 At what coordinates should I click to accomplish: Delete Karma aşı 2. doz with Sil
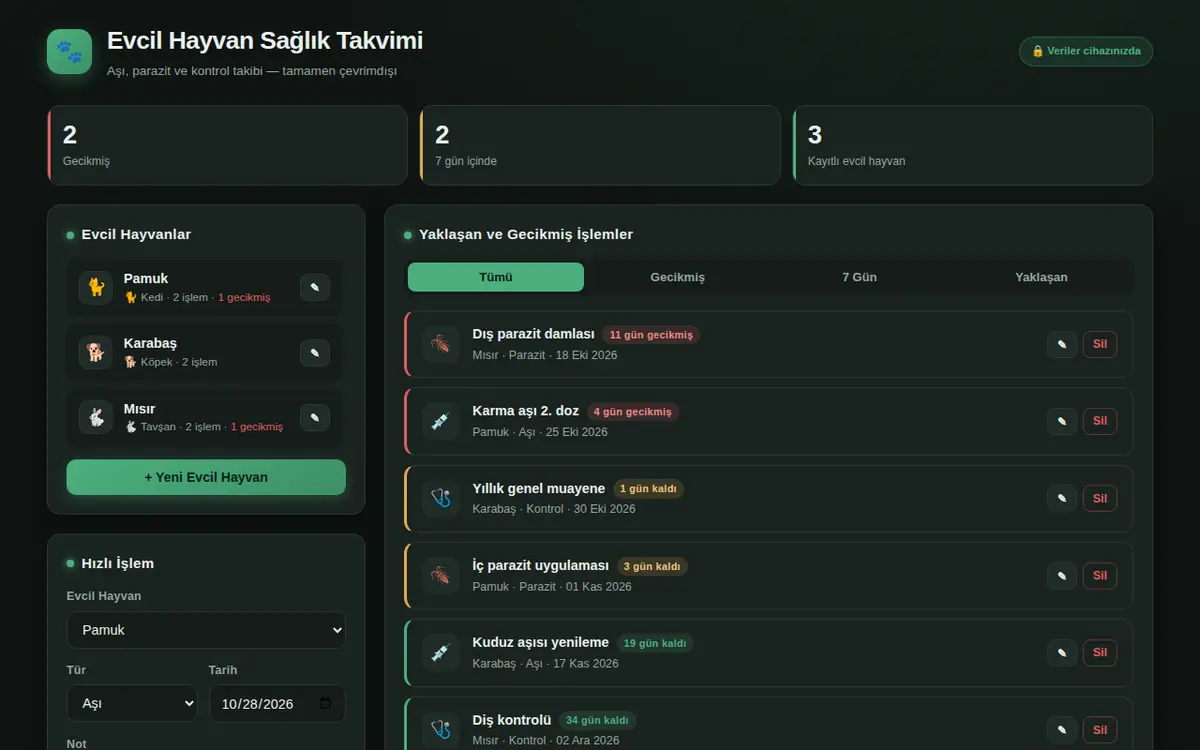tap(1100, 421)
